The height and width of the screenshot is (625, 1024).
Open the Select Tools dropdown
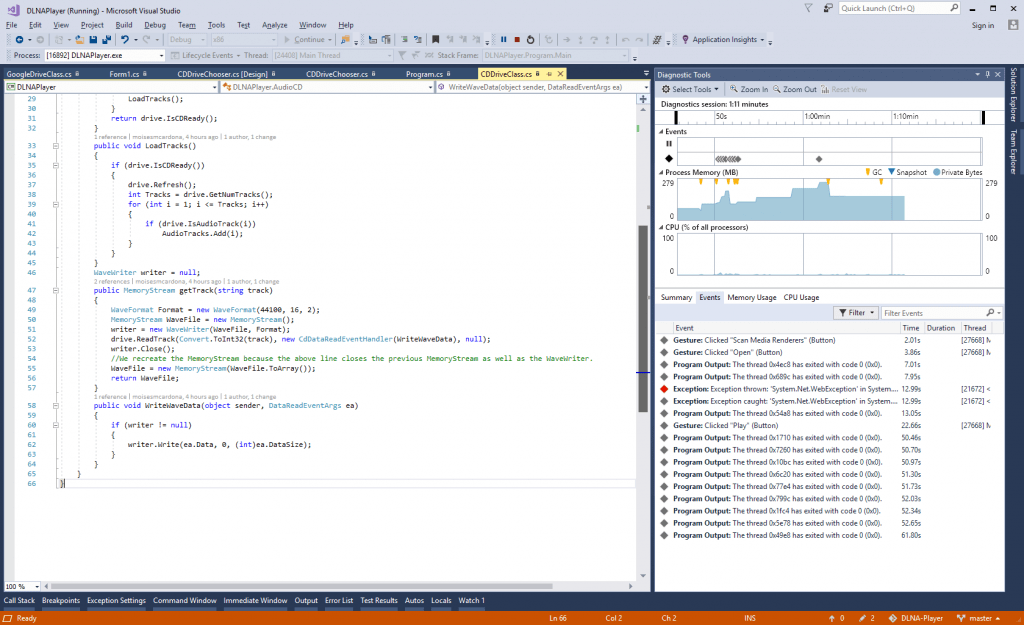click(x=691, y=89)
